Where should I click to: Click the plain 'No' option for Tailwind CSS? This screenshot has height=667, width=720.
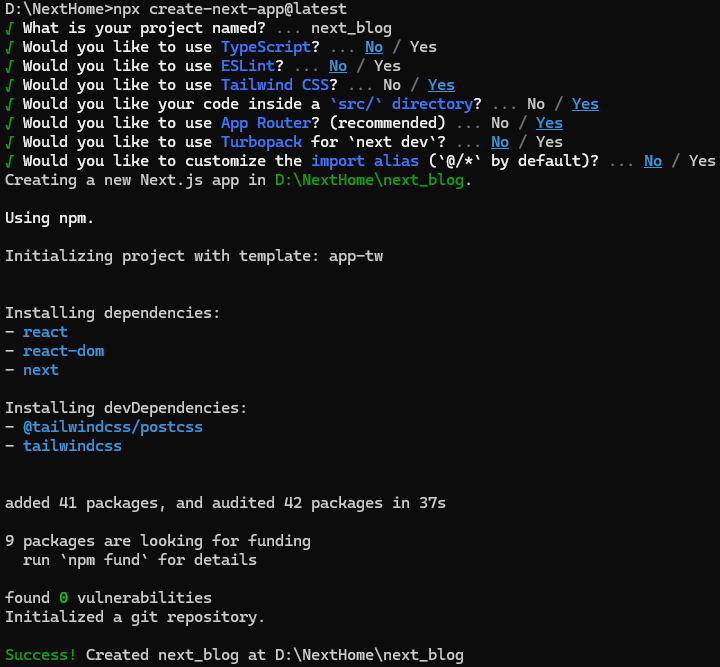392,85
